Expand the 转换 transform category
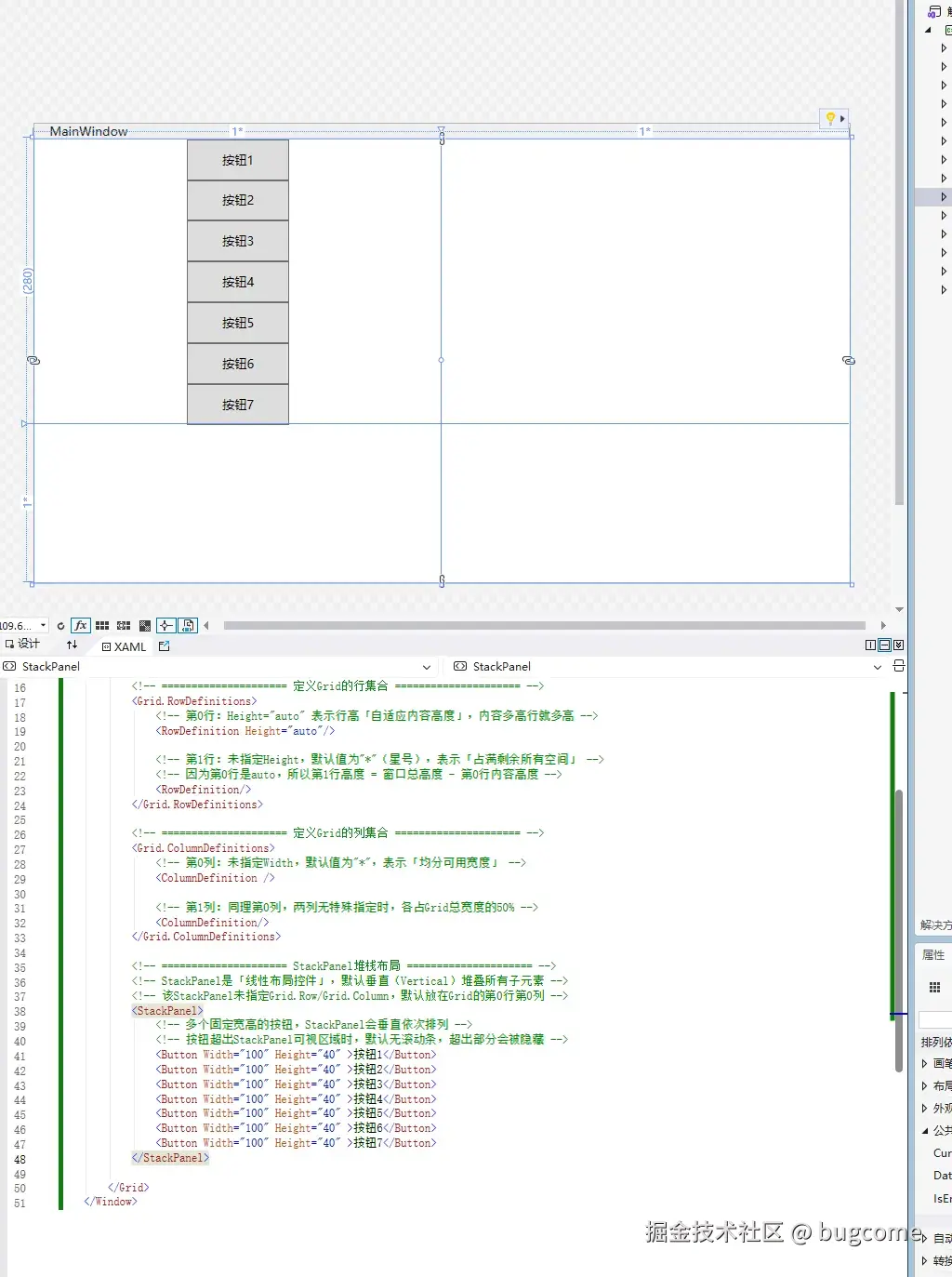The width and height of the screenshot is (952, 1277). 924,1260
